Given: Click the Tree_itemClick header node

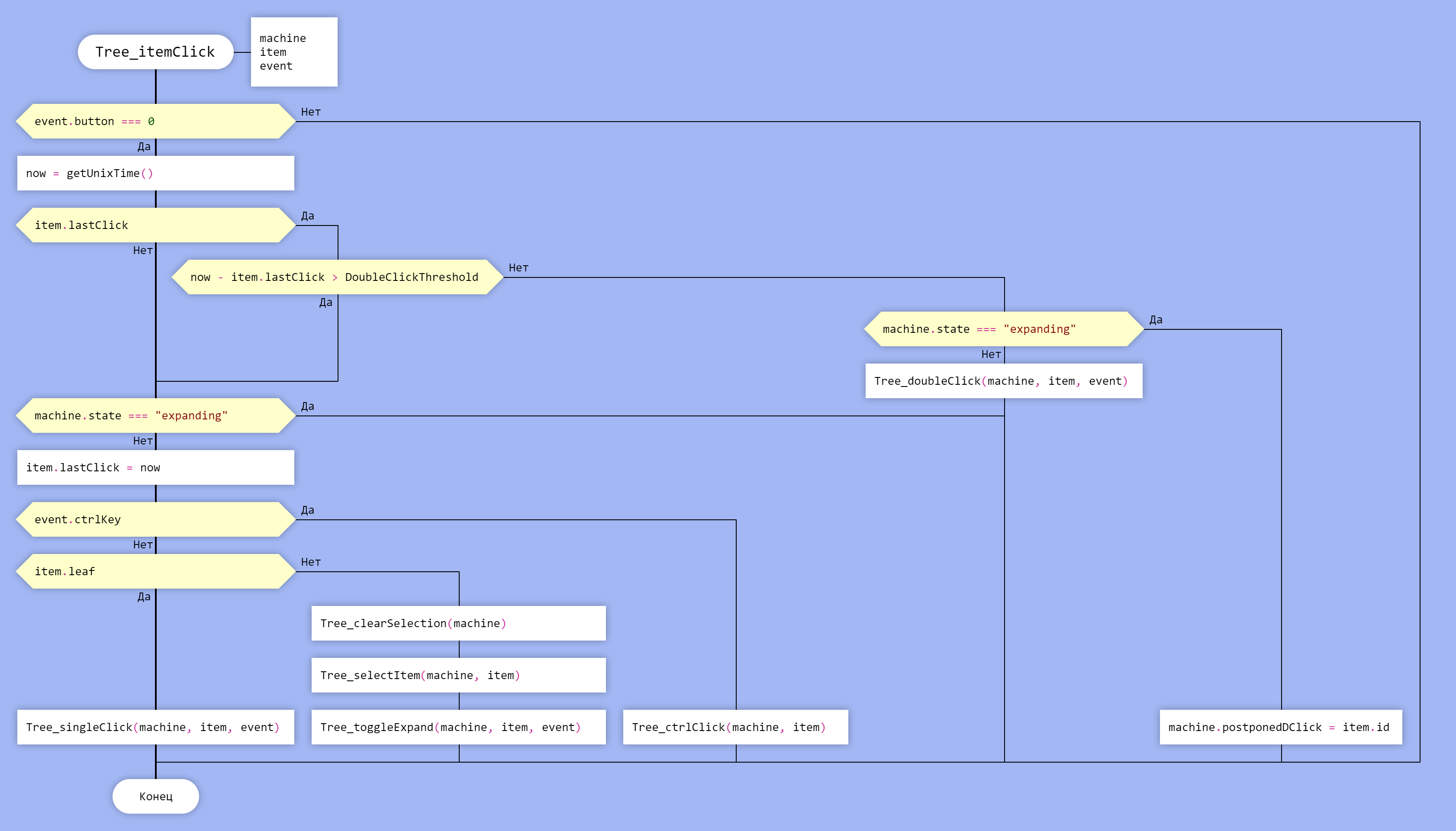Looking at the screenshot, I should point(155,52).
